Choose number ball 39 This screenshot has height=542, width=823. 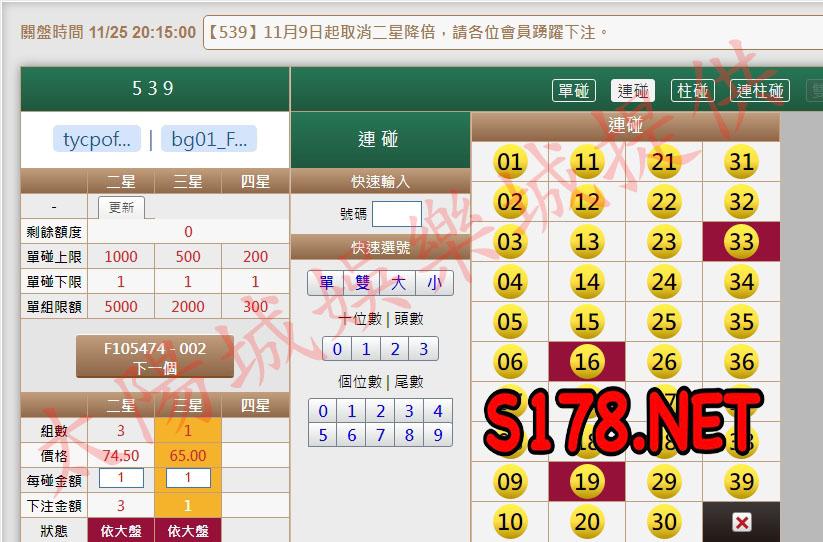tap(741, 481)
